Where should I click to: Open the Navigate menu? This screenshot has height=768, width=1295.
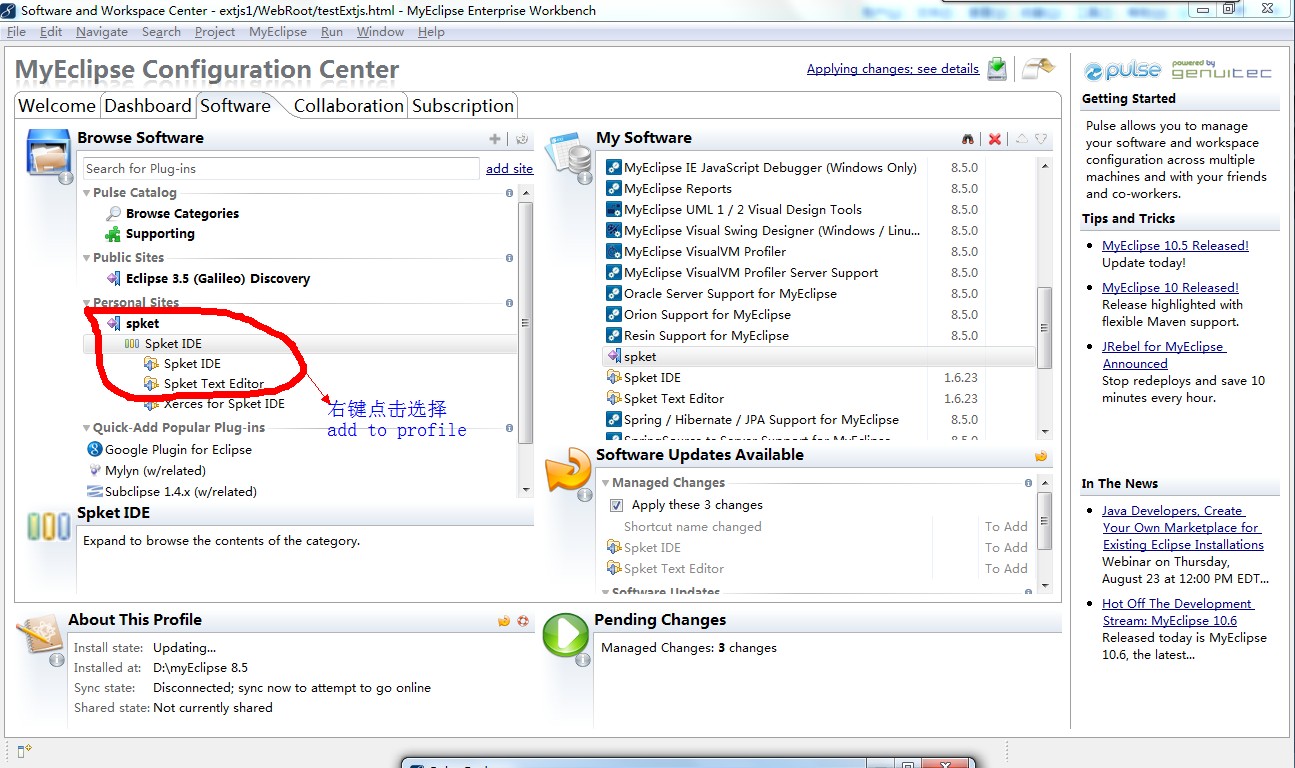pos(102,32)
